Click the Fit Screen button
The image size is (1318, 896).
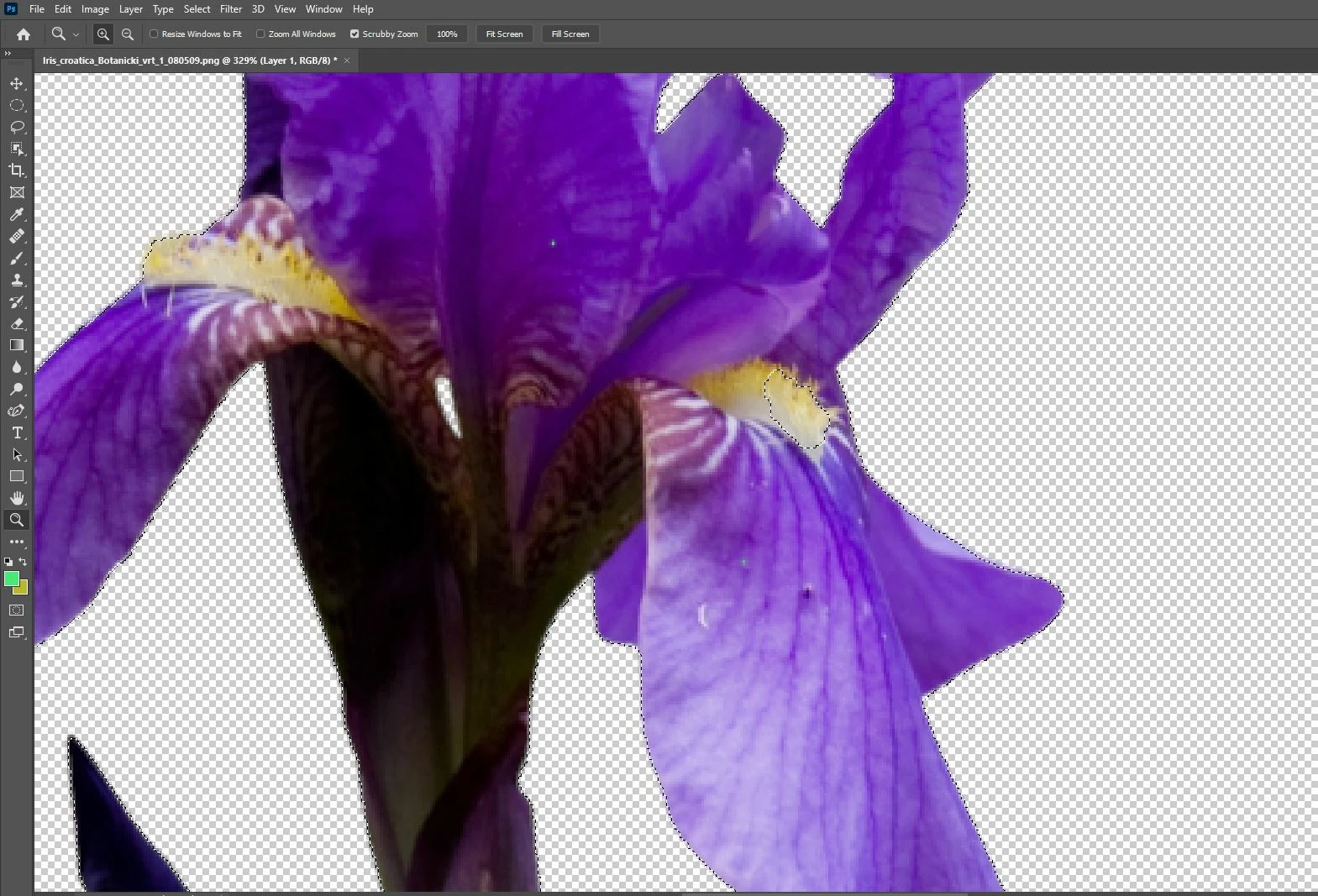point(505,34)
